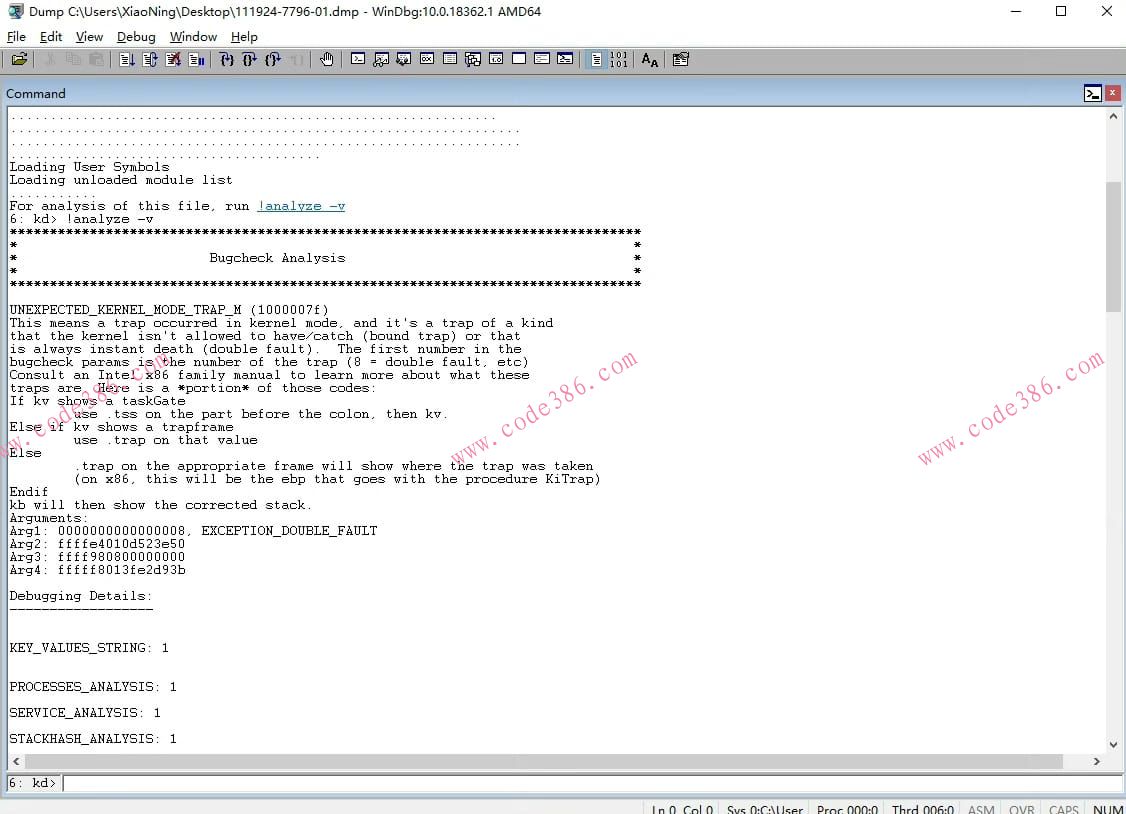This screenshot has width=1126, height=814.
Task: Click the 'Arg2: ffffe4010d523e50' line
Action: (x=97, y=543)
